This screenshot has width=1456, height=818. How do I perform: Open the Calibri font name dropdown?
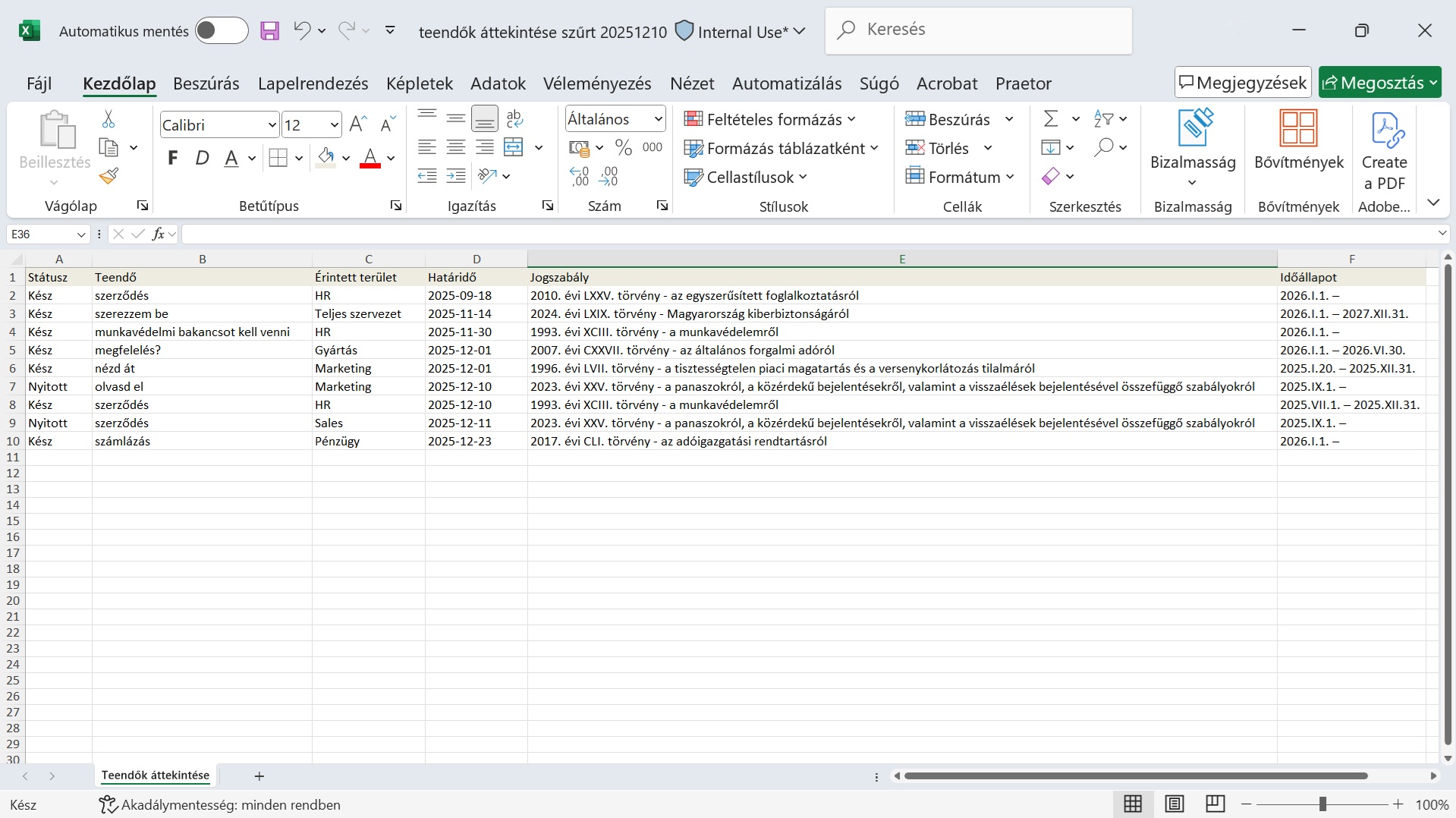coord(272,125)
